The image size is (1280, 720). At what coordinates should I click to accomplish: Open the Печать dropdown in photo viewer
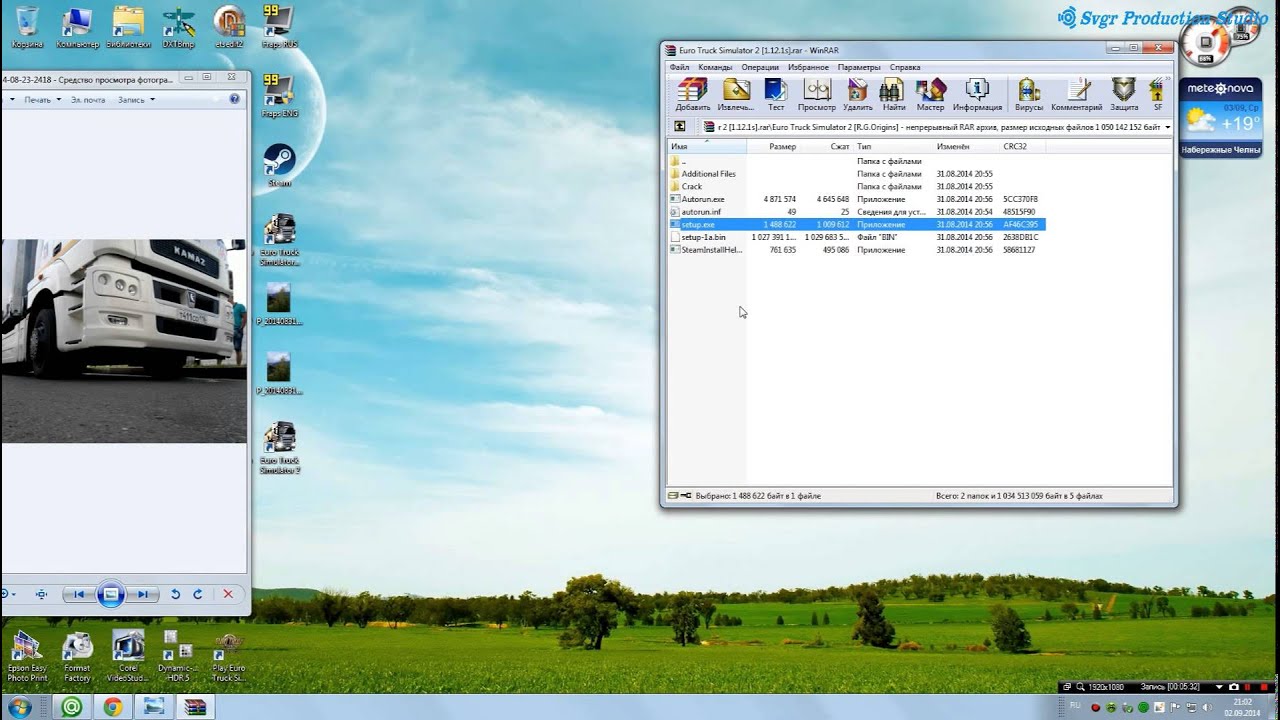41,100
